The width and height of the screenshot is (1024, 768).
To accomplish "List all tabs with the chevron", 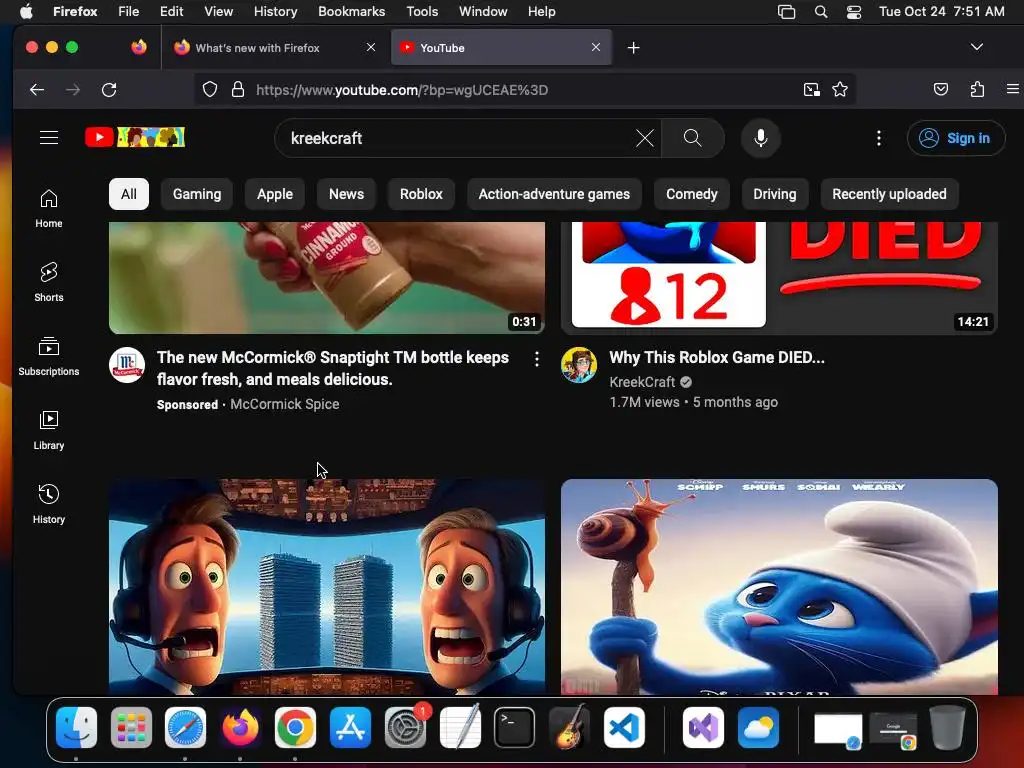I will (977, 47).
